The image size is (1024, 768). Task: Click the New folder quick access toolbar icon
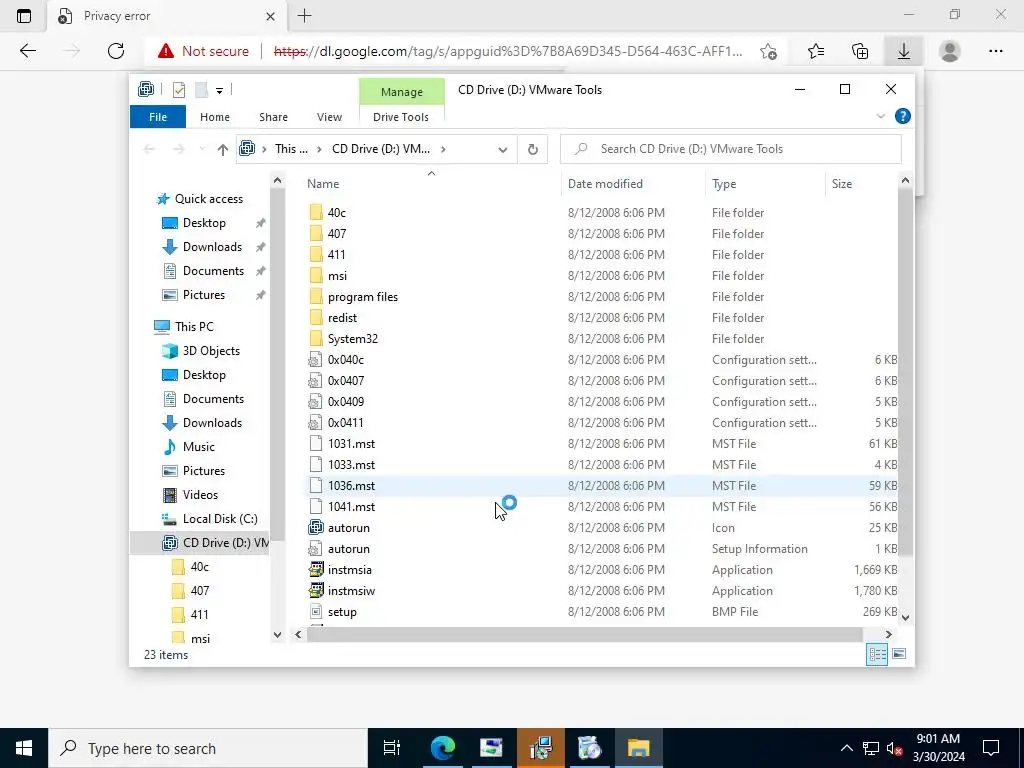(201, 90)
